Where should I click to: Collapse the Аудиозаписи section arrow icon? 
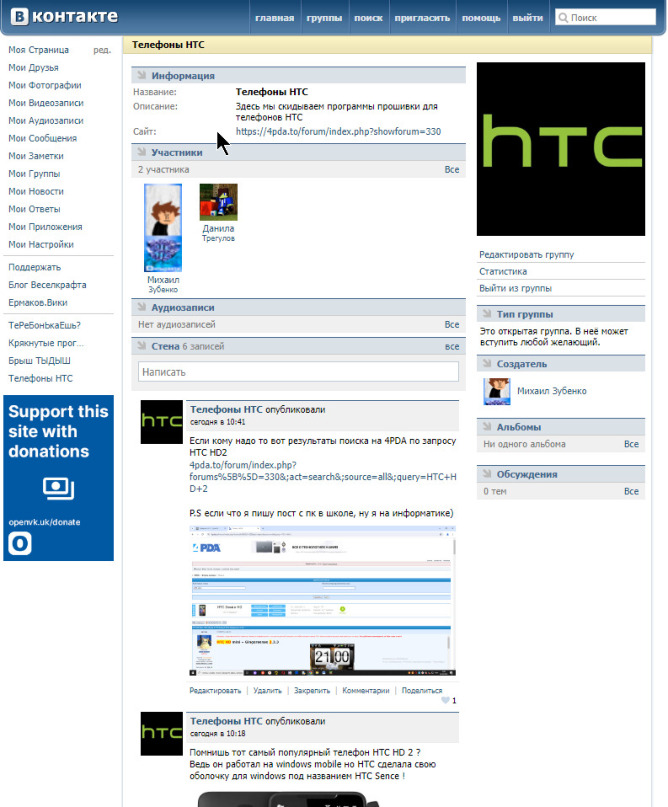point(142,307)
